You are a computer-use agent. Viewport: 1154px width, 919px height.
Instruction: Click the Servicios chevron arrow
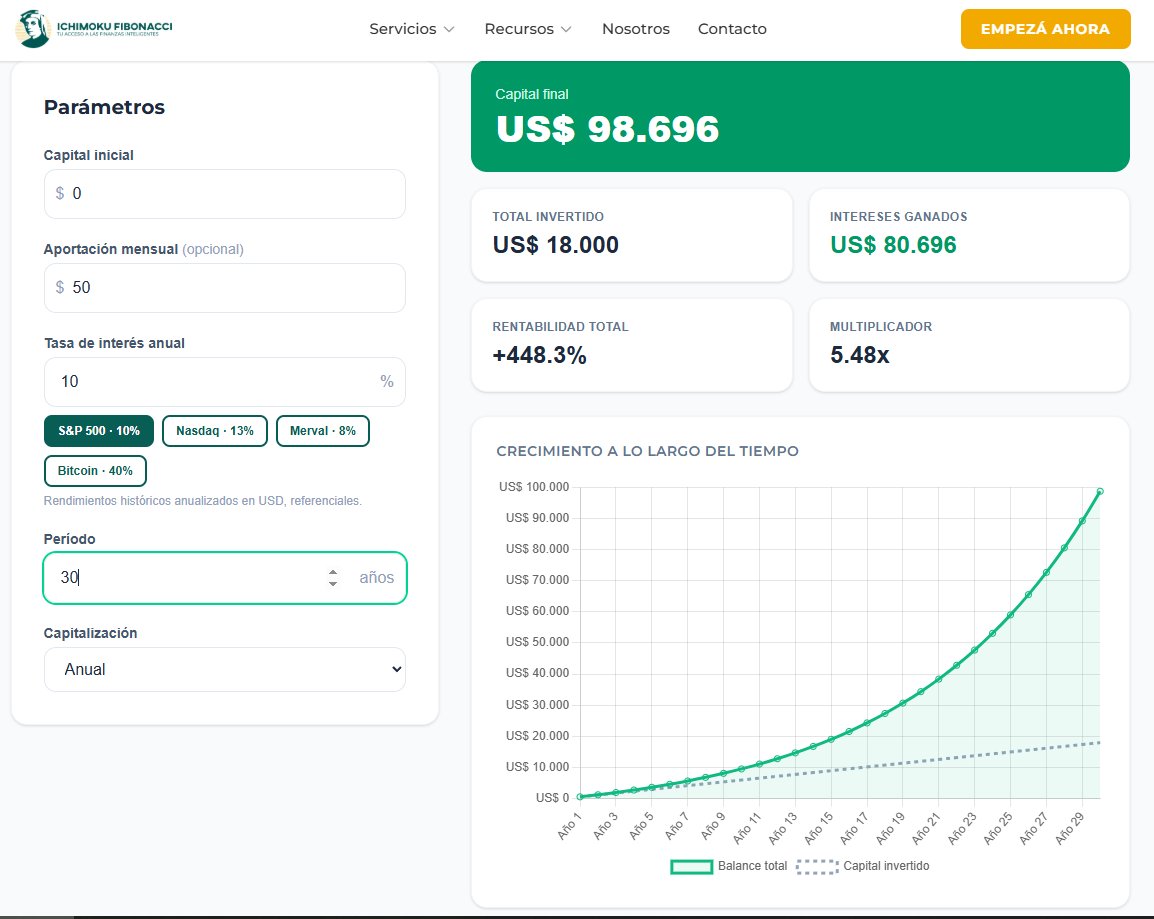point(449,29)
